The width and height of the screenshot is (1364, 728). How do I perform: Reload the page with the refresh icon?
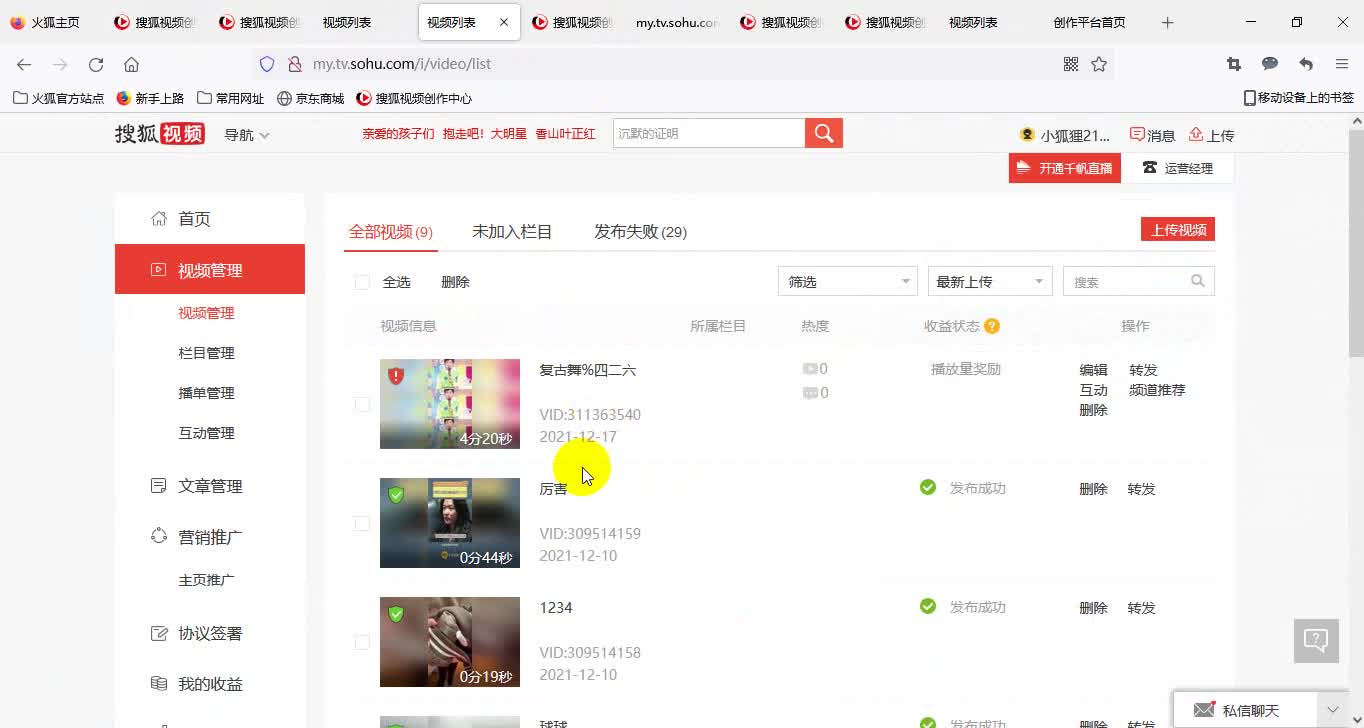tap(96, 64)
